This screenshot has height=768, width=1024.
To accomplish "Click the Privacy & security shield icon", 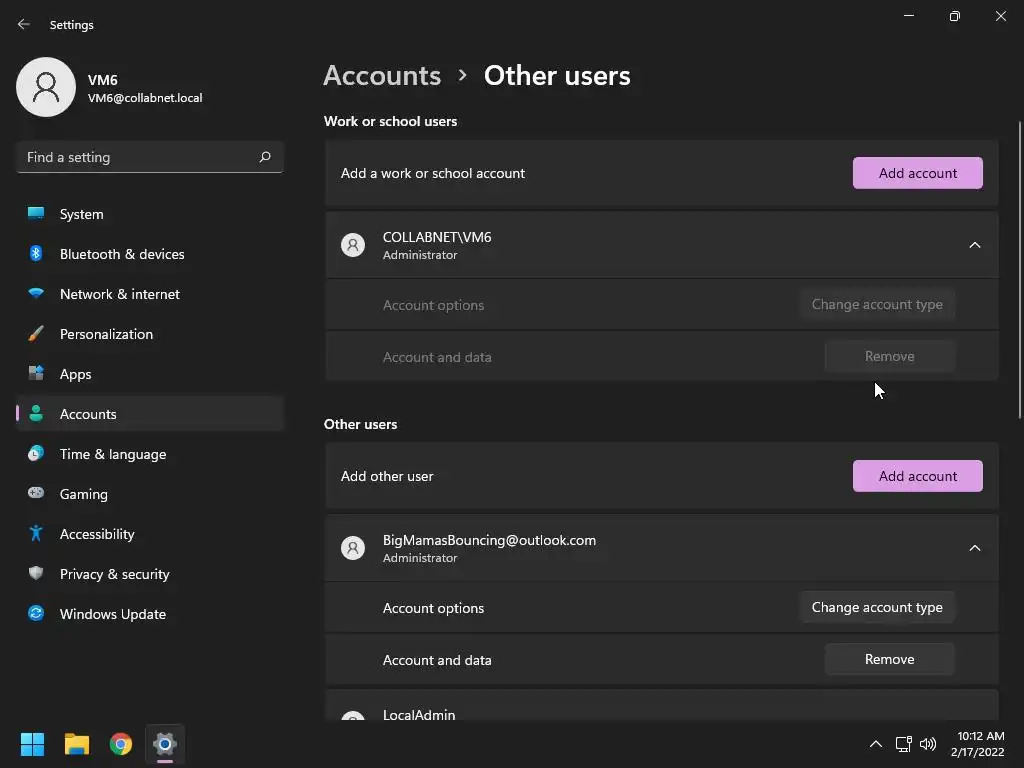I will 36,574.
